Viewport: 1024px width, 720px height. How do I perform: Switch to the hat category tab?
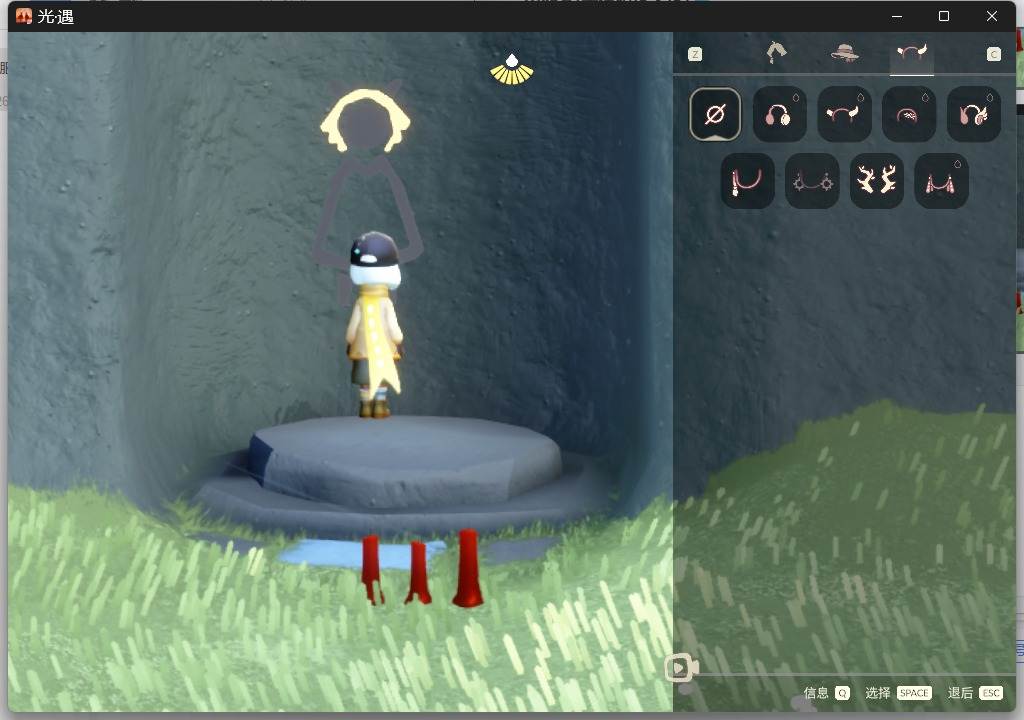pos(844,52)
